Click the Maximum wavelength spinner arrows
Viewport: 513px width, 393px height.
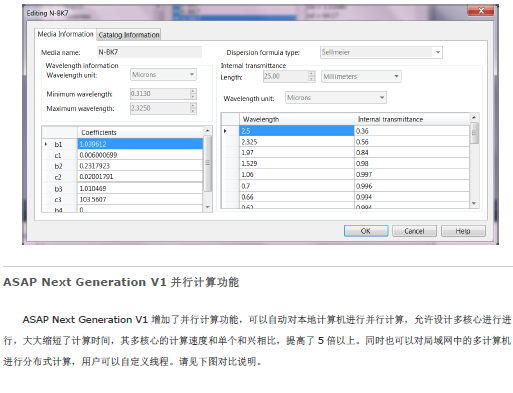point(193,108)
